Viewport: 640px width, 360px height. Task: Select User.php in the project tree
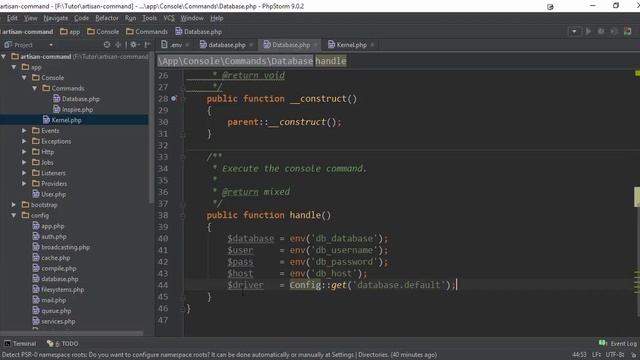click(49, 194)
